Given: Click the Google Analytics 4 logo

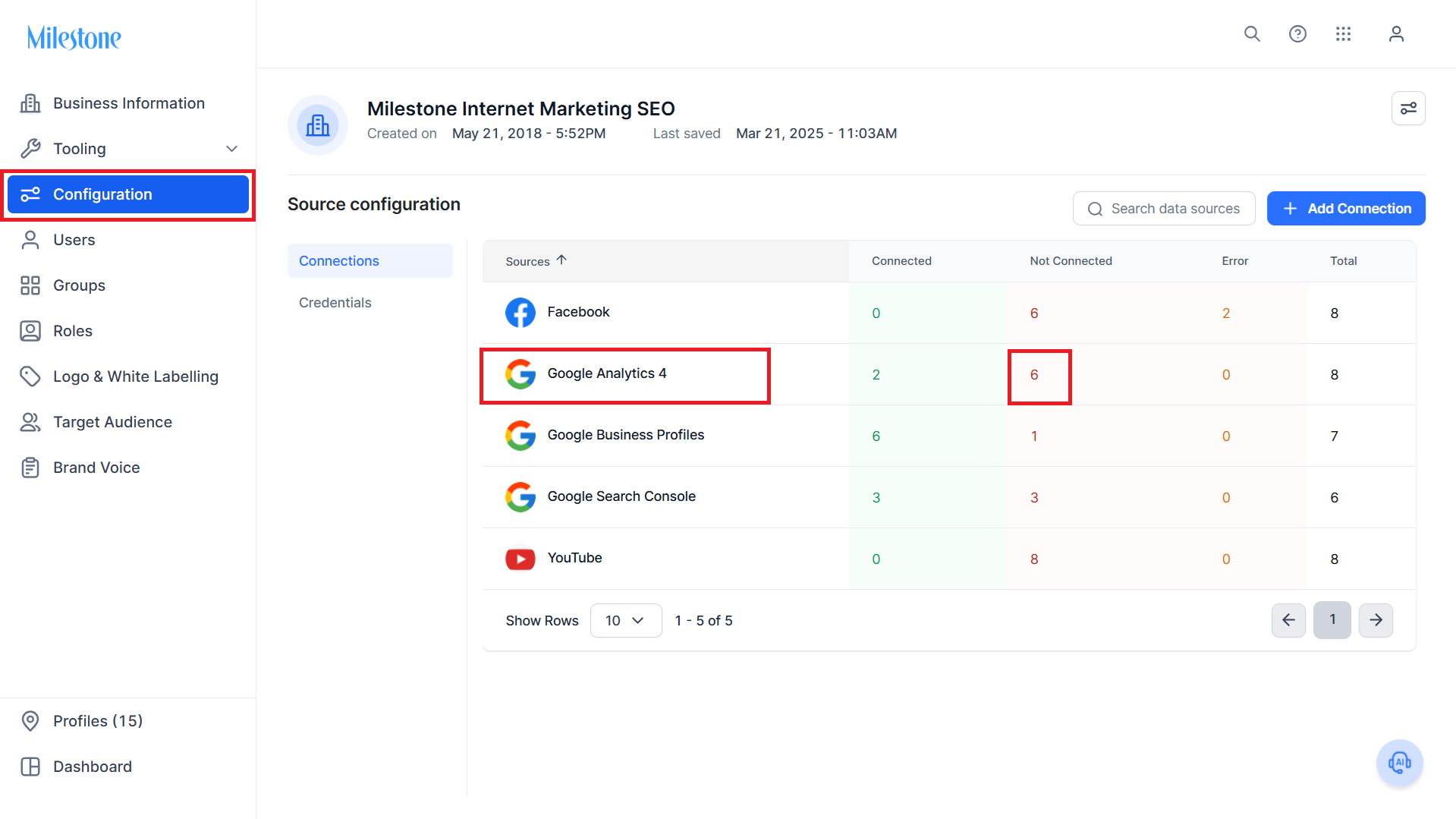Looking at the screenshot, I should [520, 374].
